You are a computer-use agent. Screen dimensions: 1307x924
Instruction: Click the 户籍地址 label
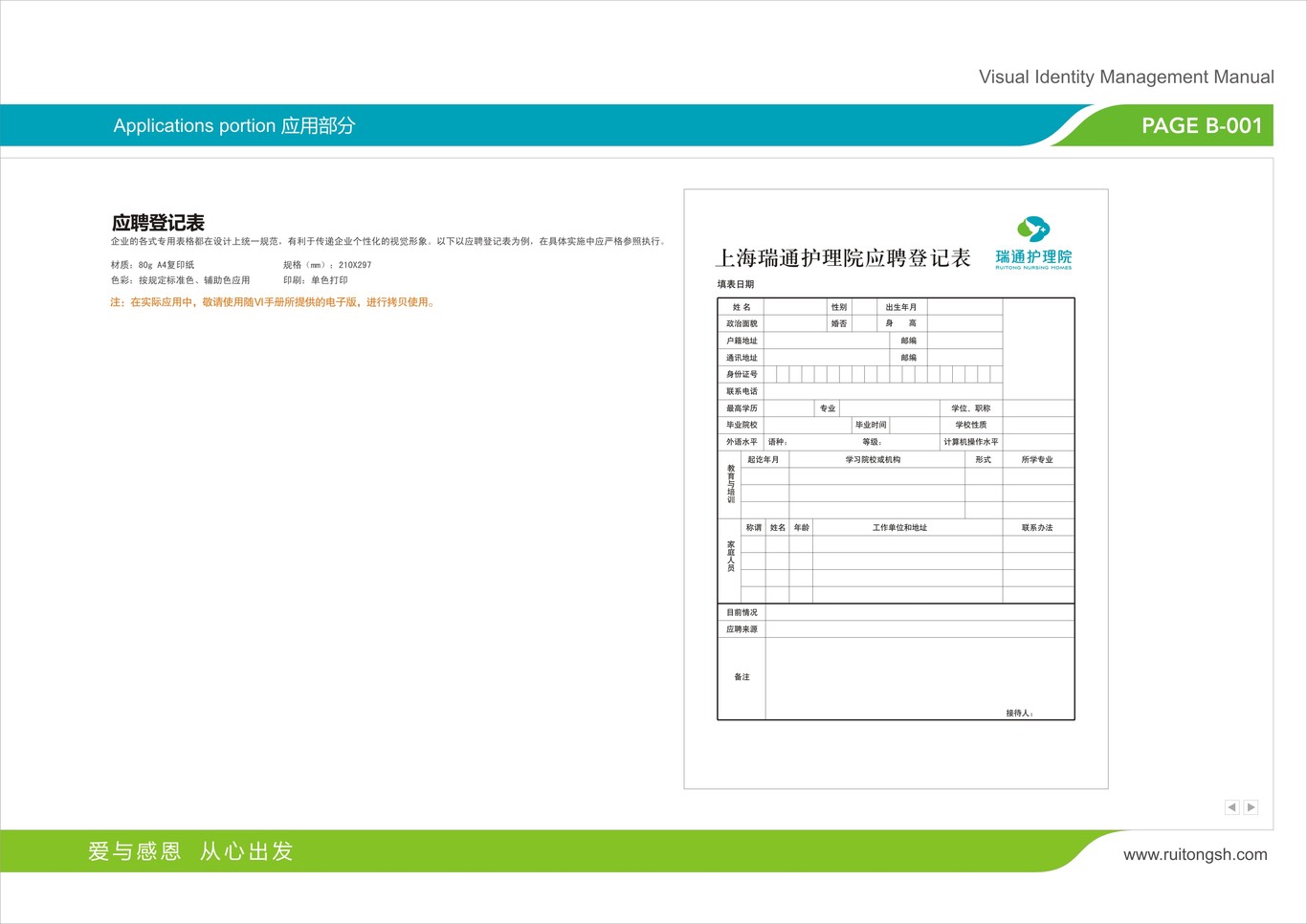(x=742, y=341)
